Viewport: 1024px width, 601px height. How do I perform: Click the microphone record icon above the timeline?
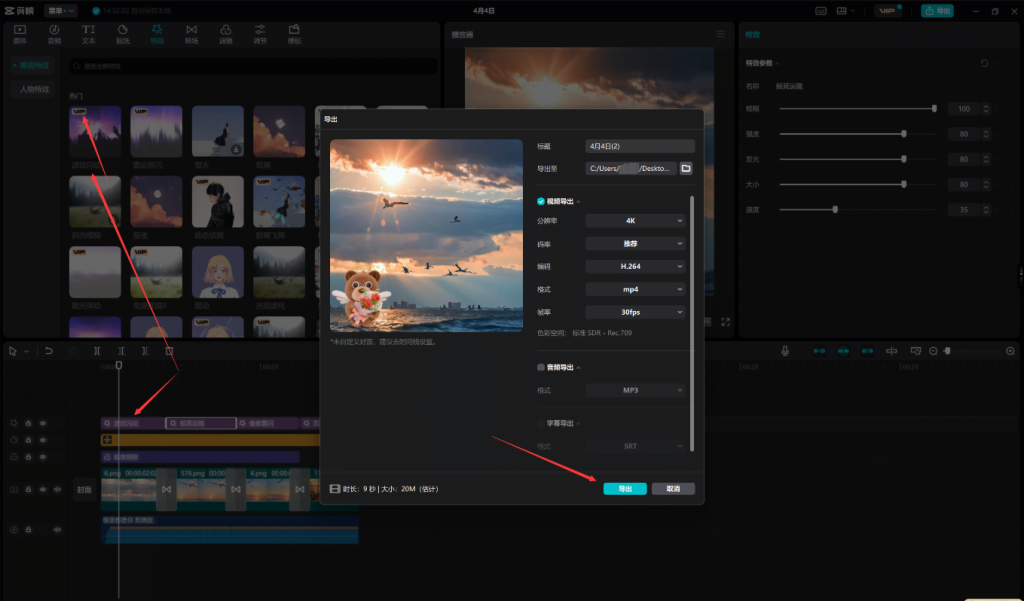coord(786,351)
